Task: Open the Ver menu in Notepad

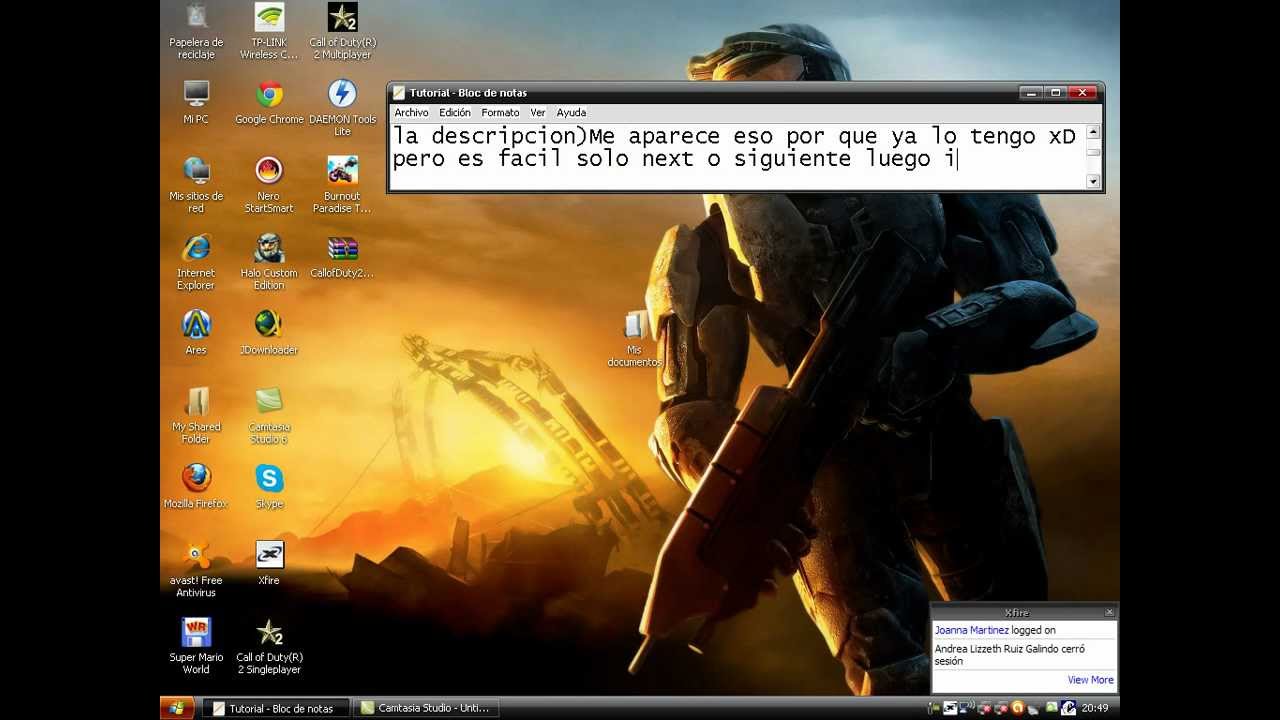Action: click(x=538, y=113)
